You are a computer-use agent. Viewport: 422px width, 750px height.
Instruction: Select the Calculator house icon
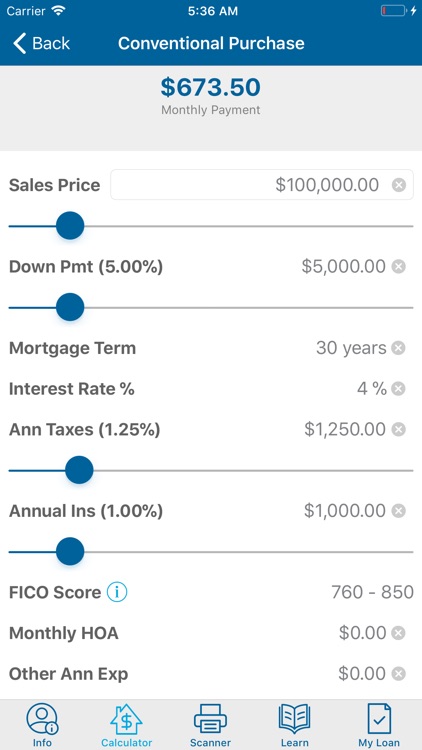[x=126, y=719]
